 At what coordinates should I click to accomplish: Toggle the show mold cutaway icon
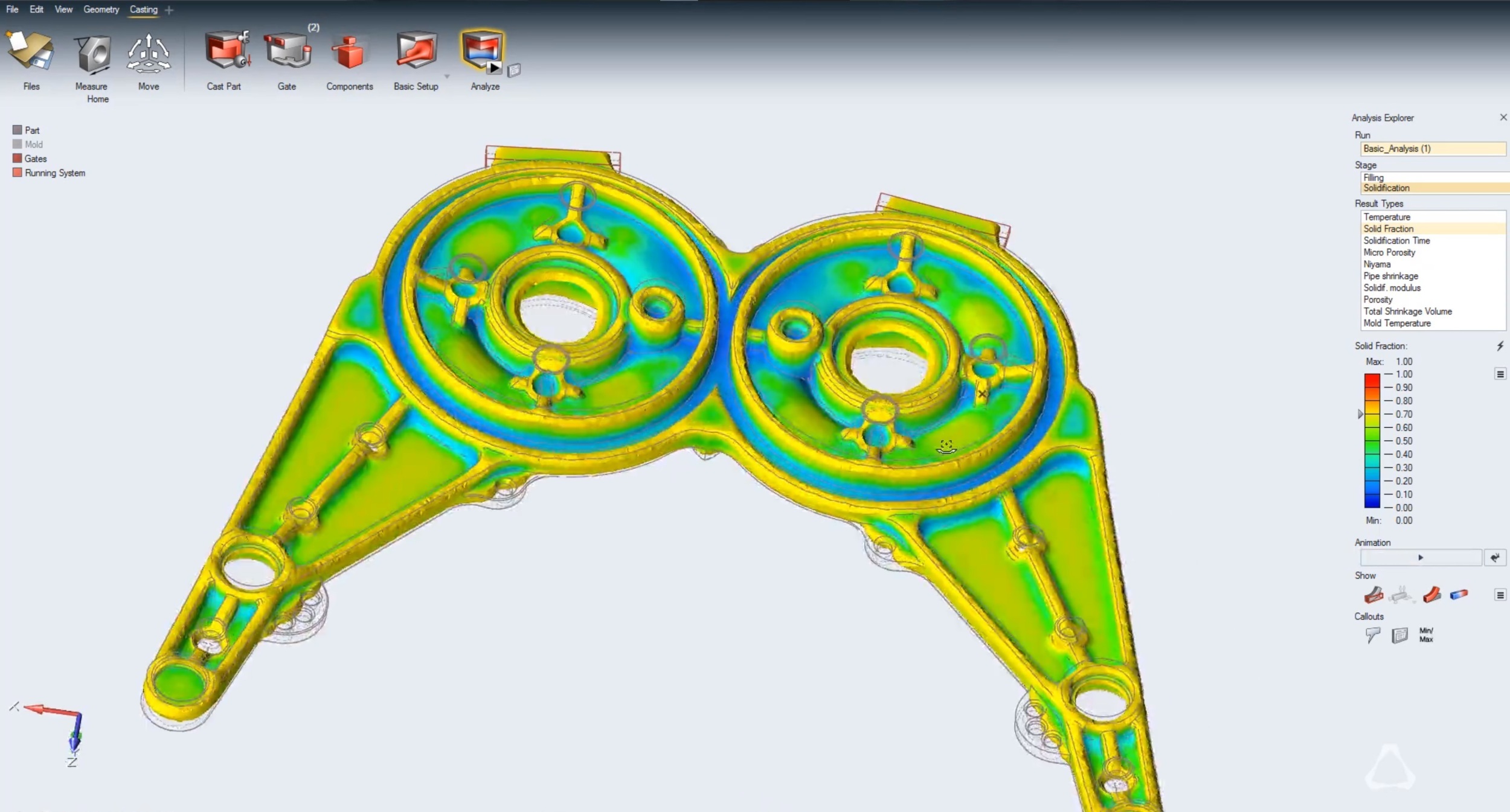click(1373, 595)
